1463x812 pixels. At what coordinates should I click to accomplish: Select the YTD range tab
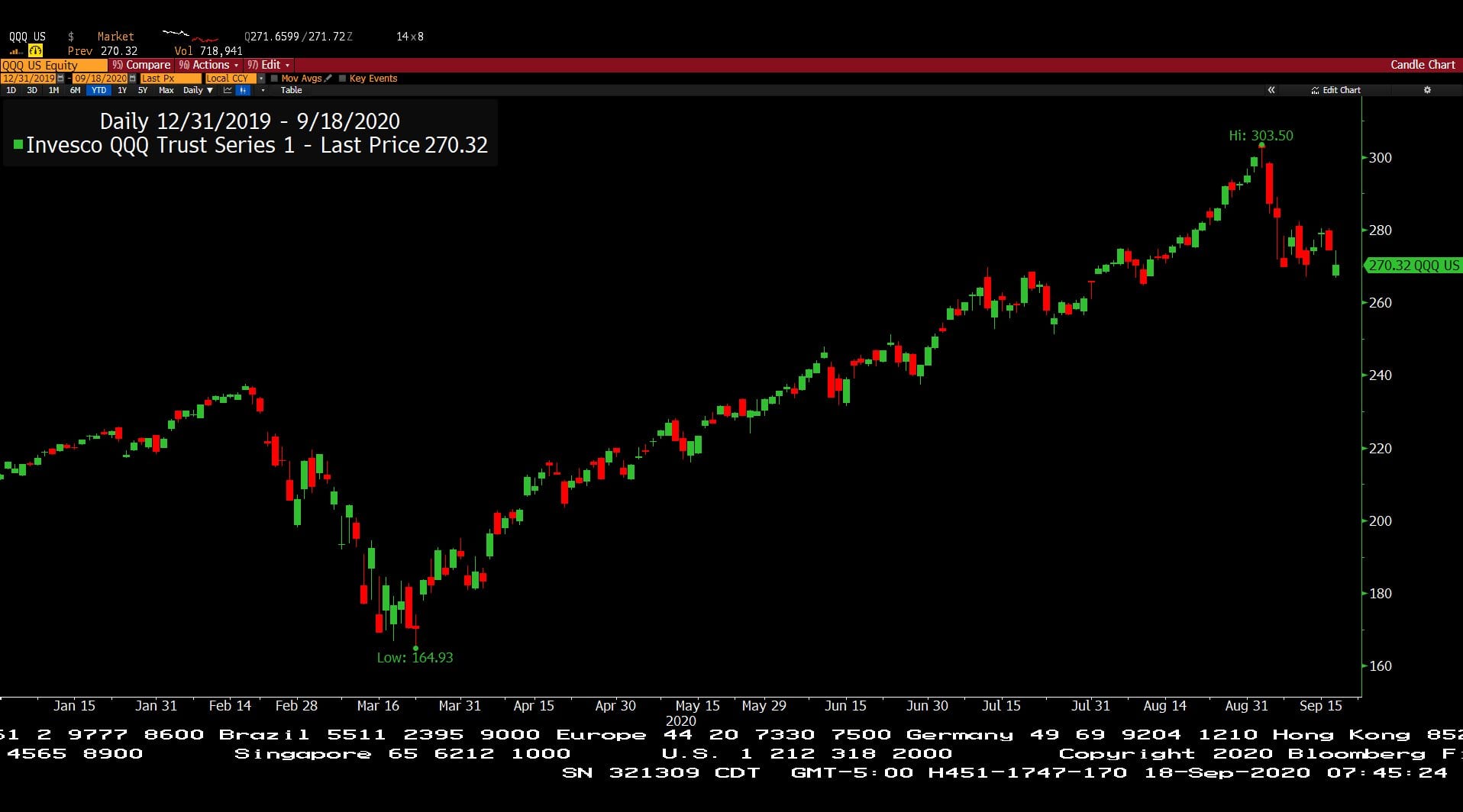(x=99, y=90)
